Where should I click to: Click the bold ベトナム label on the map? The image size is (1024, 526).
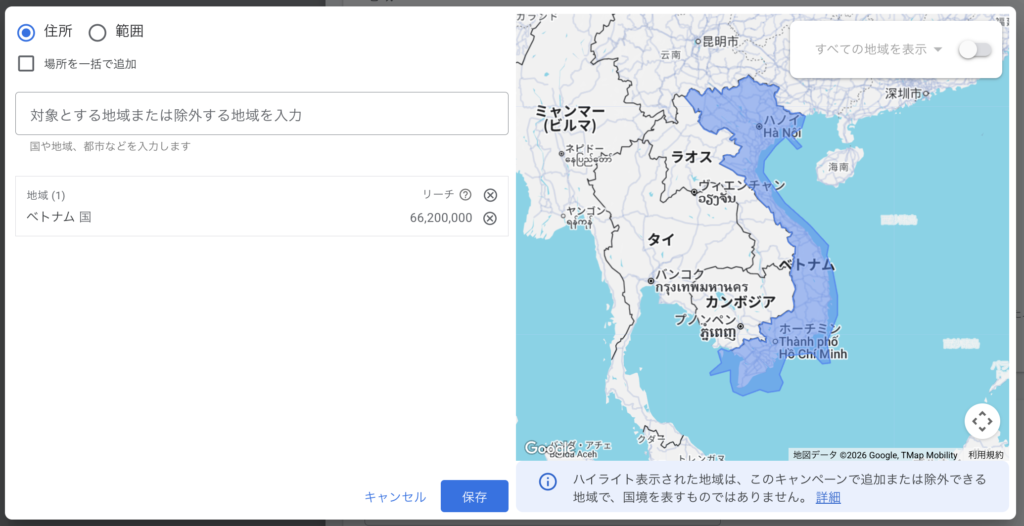[x=808, y=265]
